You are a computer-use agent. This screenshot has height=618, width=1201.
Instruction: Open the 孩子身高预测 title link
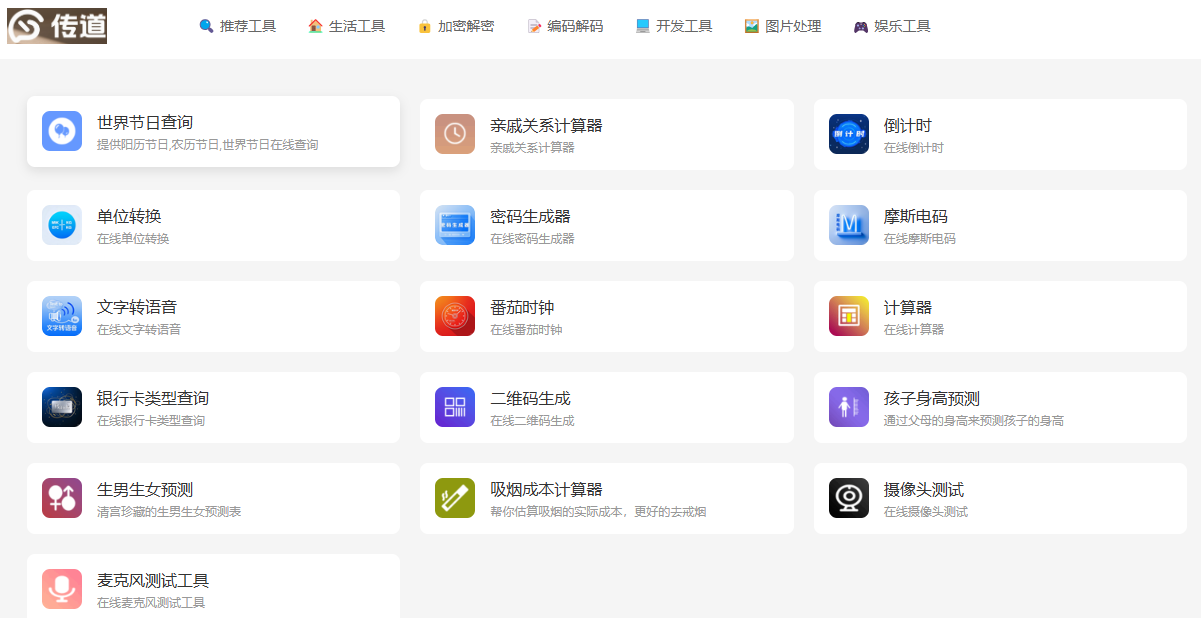click(932, 398)
